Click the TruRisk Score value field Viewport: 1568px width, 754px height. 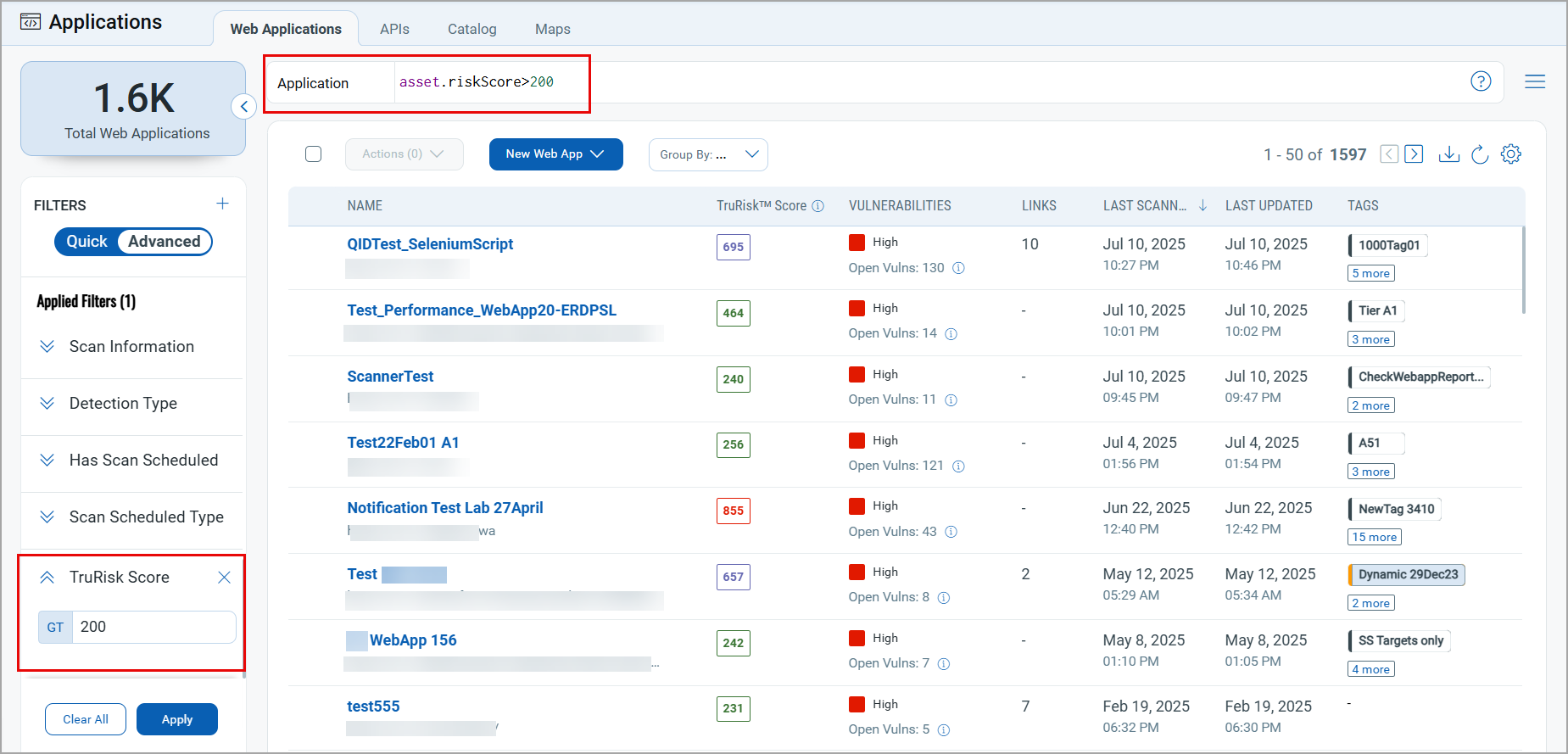click(x=153, y=627)
